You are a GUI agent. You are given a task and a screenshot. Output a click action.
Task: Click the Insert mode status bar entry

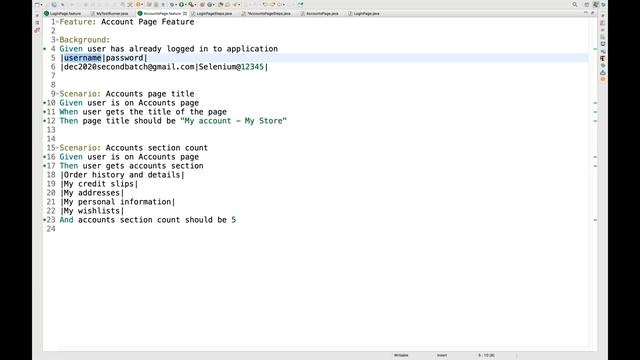pyautogui.click(x=442, y=355)
